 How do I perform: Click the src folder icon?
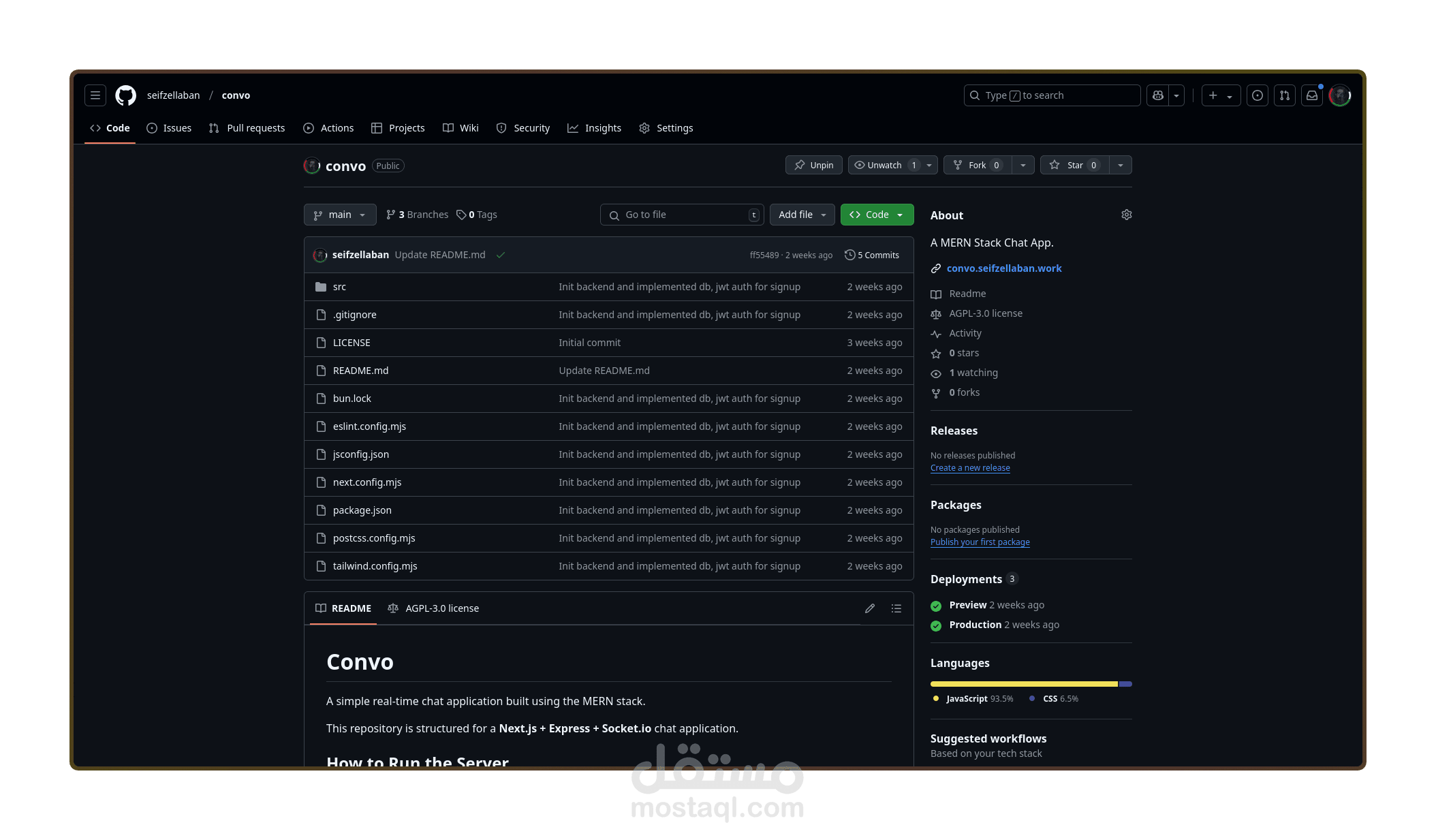tap(321, 287)
